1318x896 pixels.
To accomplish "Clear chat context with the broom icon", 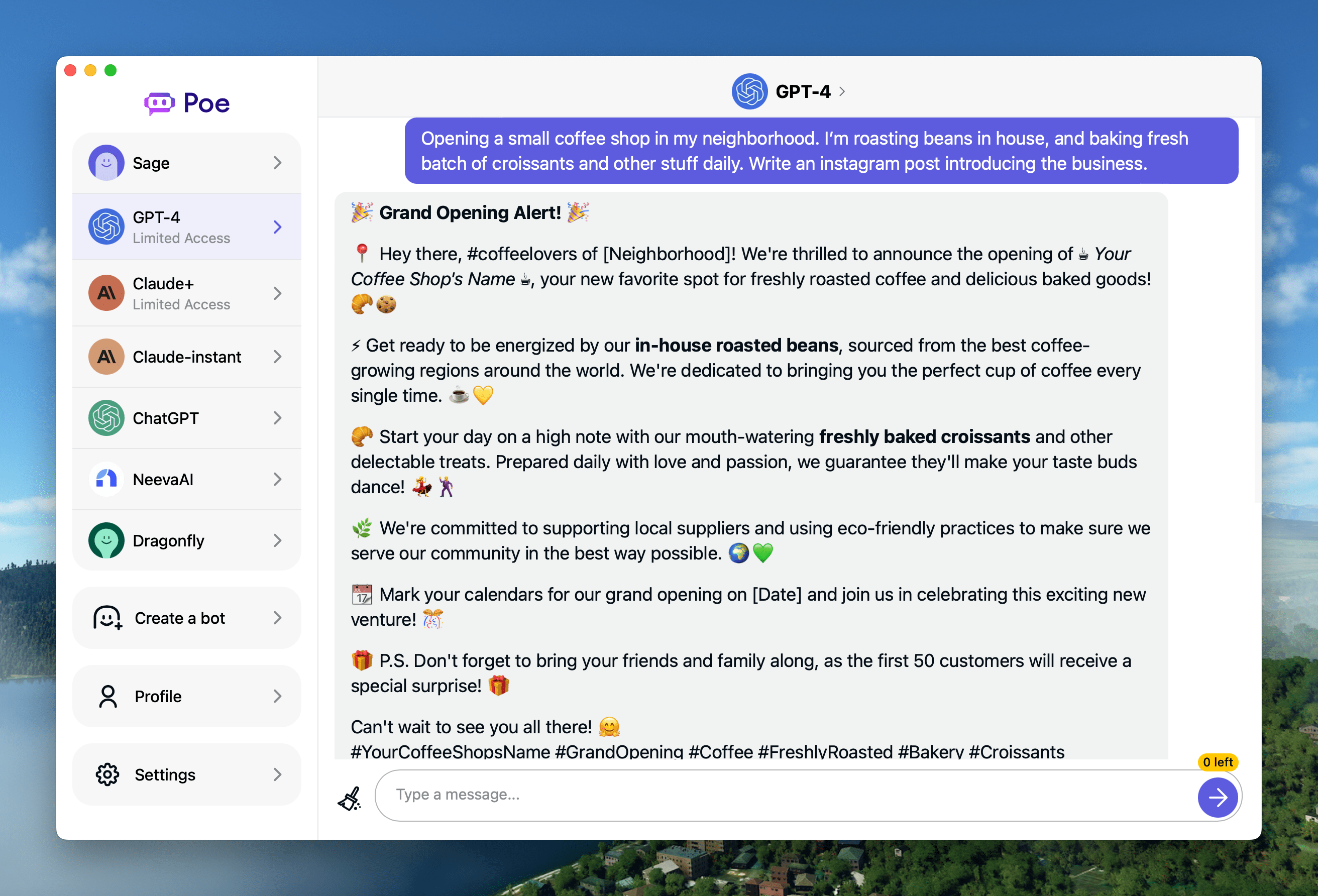I will pos(350,798).
